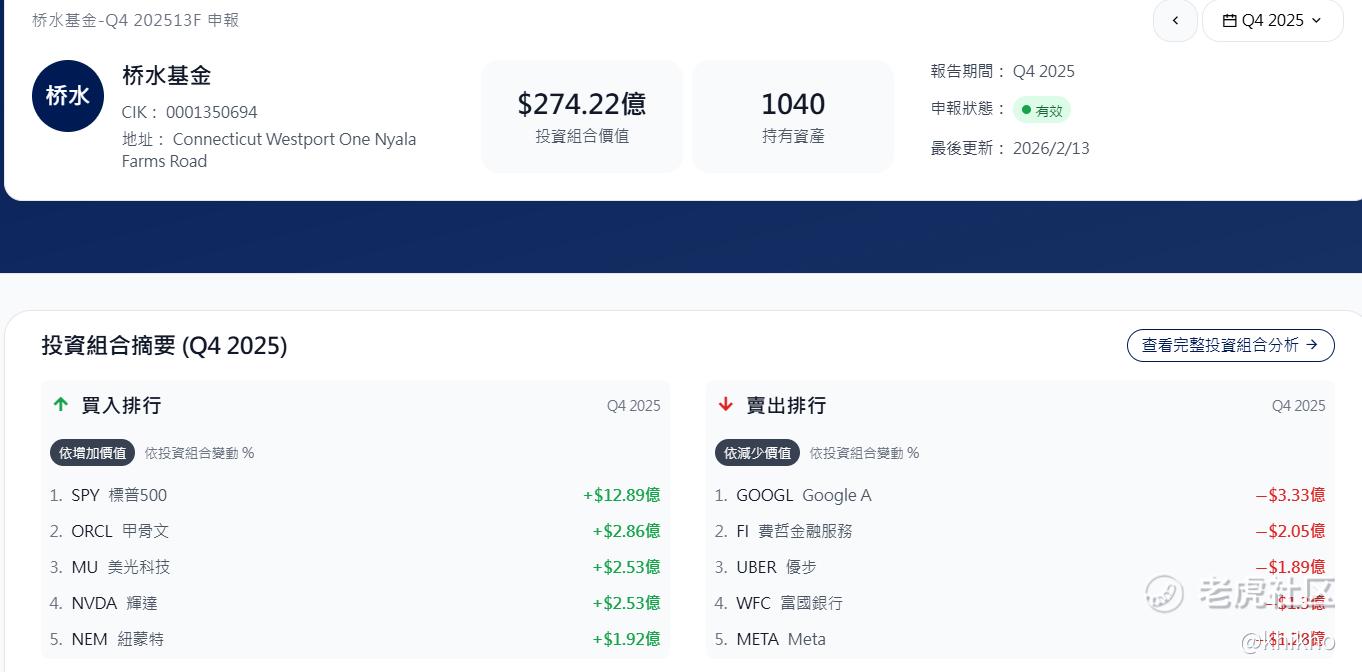
Task: Click the 有效 filing status badge
Action: point(1042,110)
